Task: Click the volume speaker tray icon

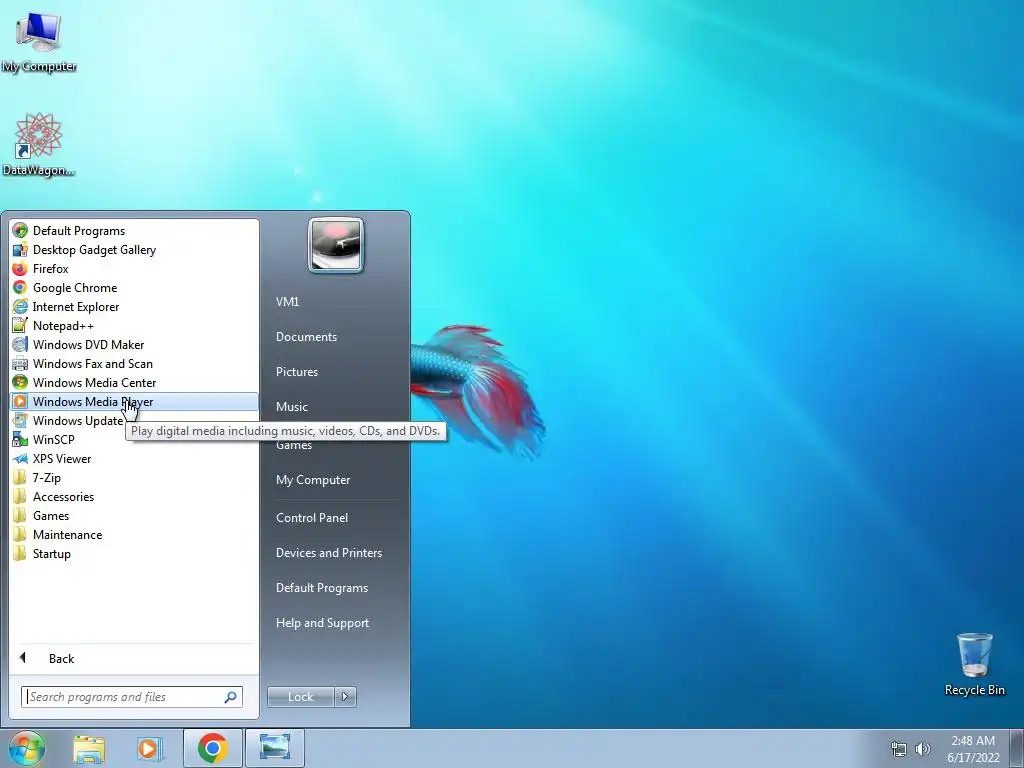Action: [x=922, y=749]
